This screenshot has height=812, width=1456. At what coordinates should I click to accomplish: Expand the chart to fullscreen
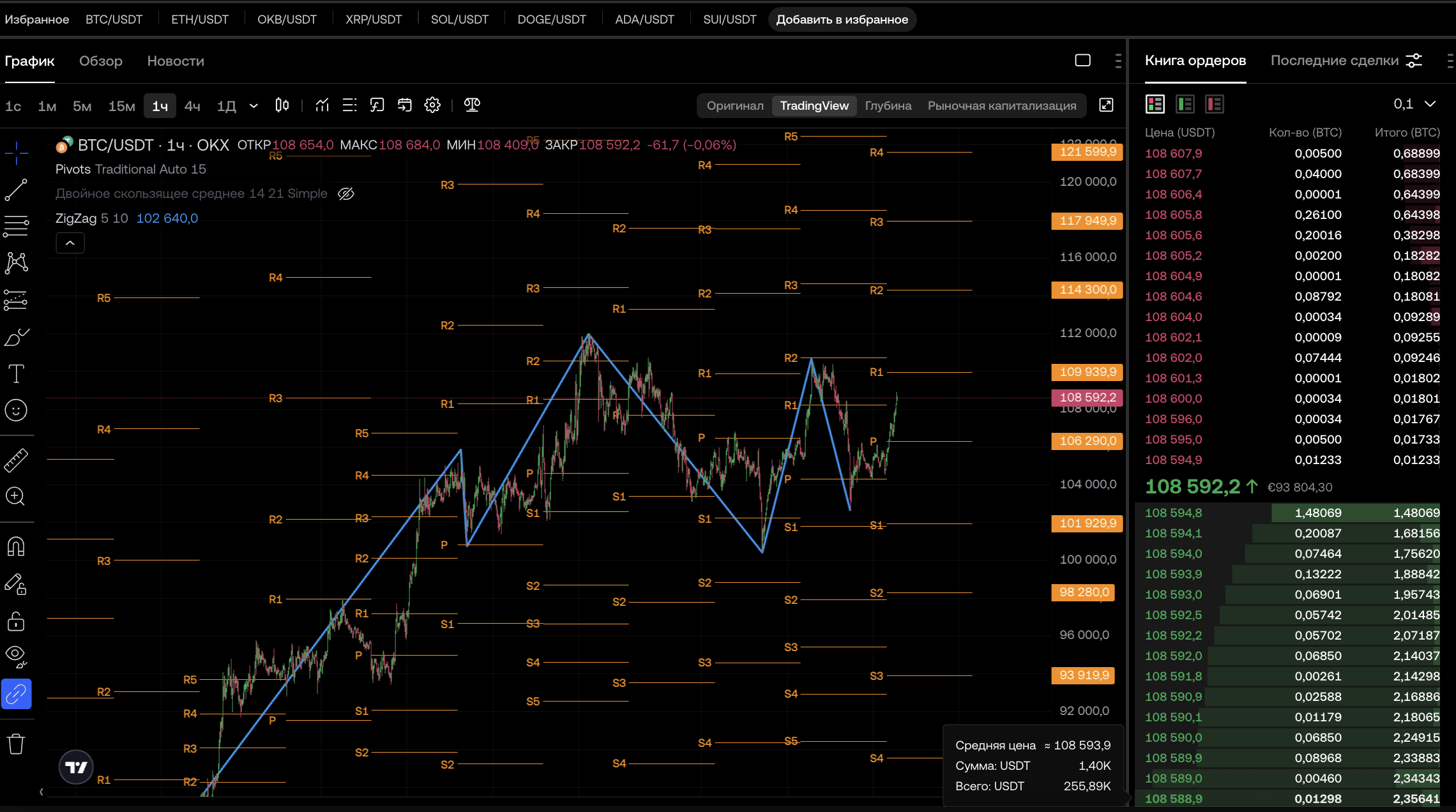(1106, 105)
